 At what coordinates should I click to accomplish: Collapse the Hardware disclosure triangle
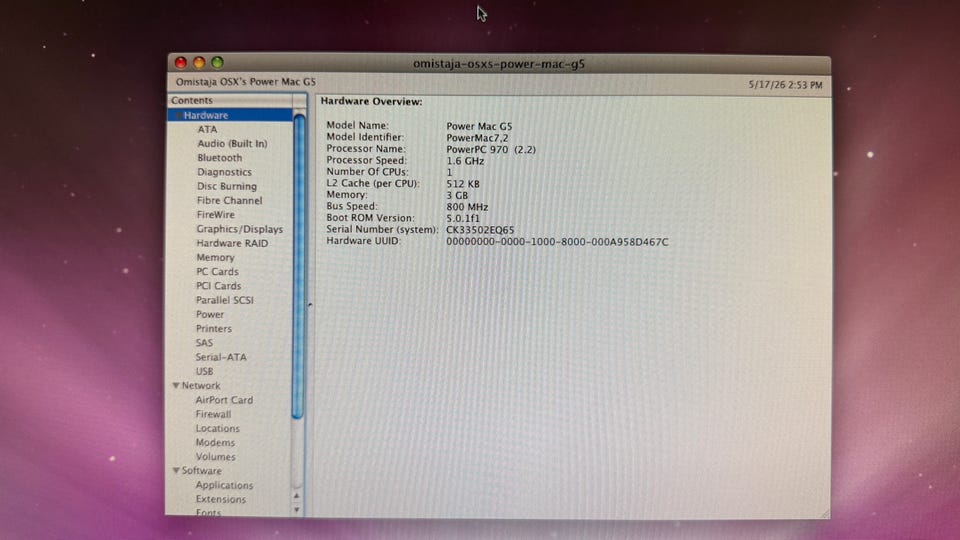pos(178,115)
